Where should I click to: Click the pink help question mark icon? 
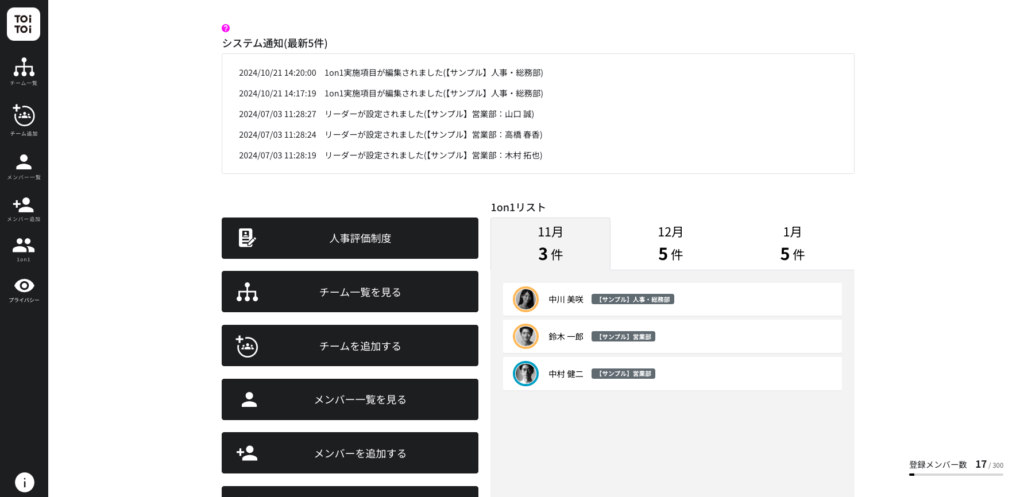pyautogui.click(x=226, y=28)
